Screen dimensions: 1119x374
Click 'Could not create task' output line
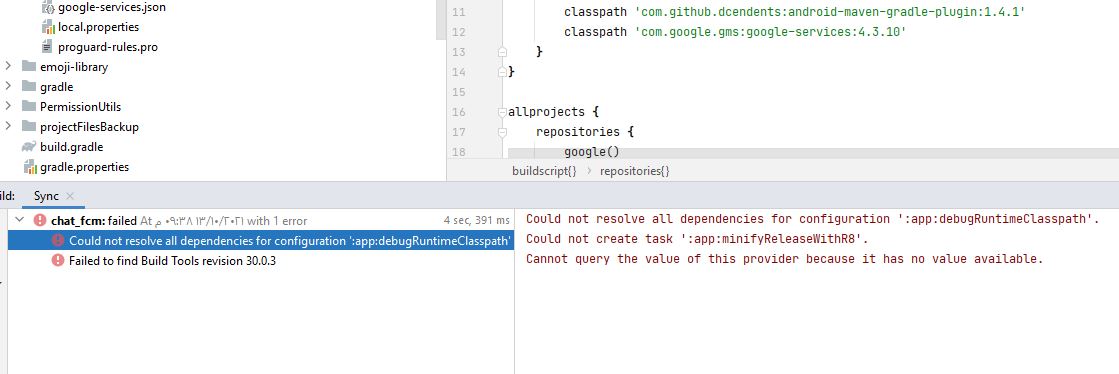tap(697, 239)
